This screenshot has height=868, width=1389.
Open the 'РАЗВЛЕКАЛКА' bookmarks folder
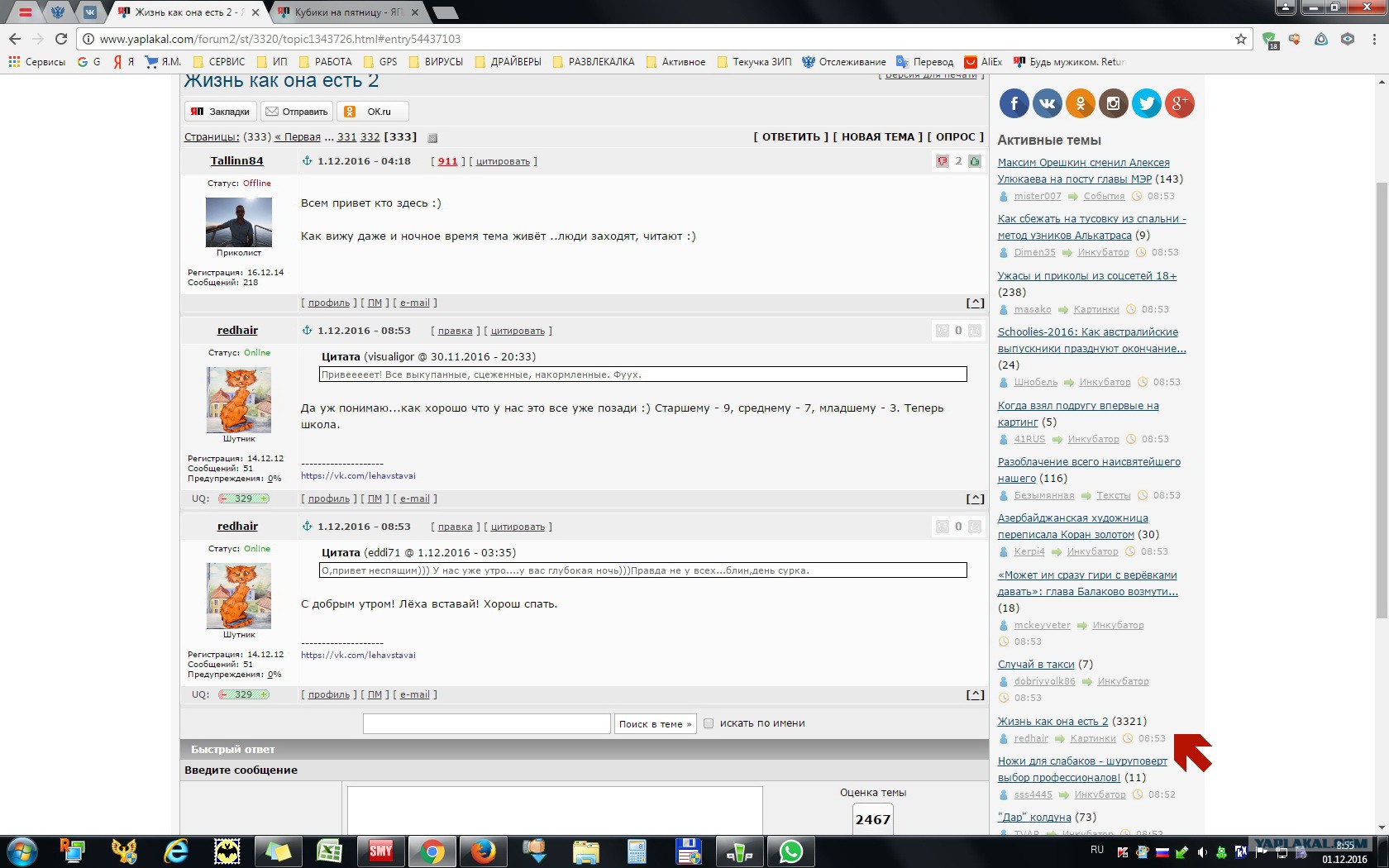pos(593,62)
